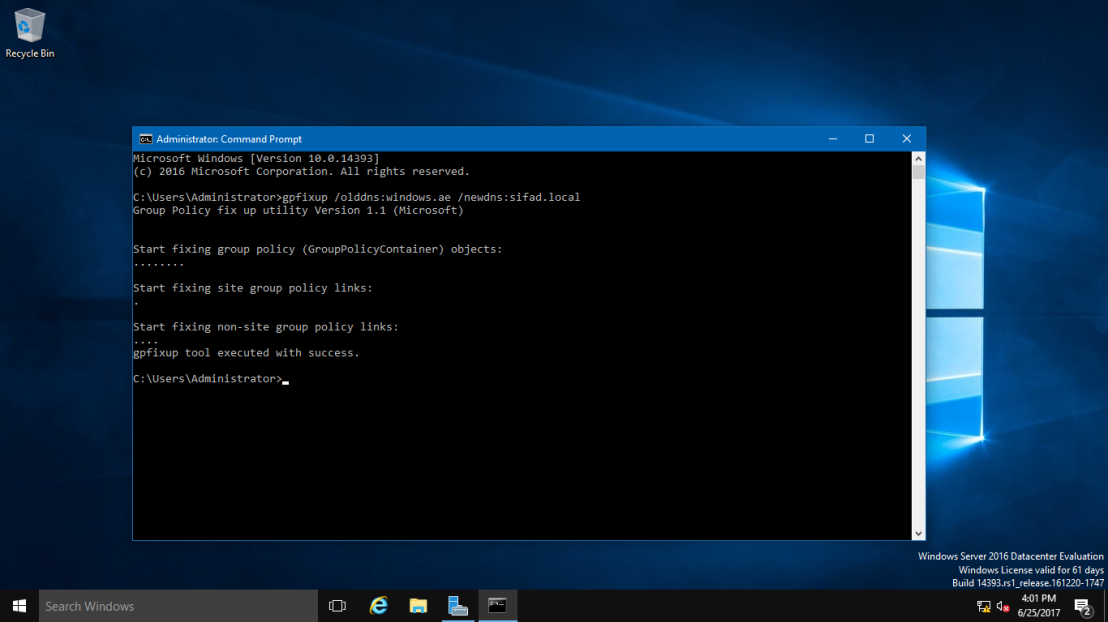This screenshot has height=622, width=1108.
Task: Launch Internet Explorer from the taskbar
Action: pyautogui.click(x=379, y=606)
